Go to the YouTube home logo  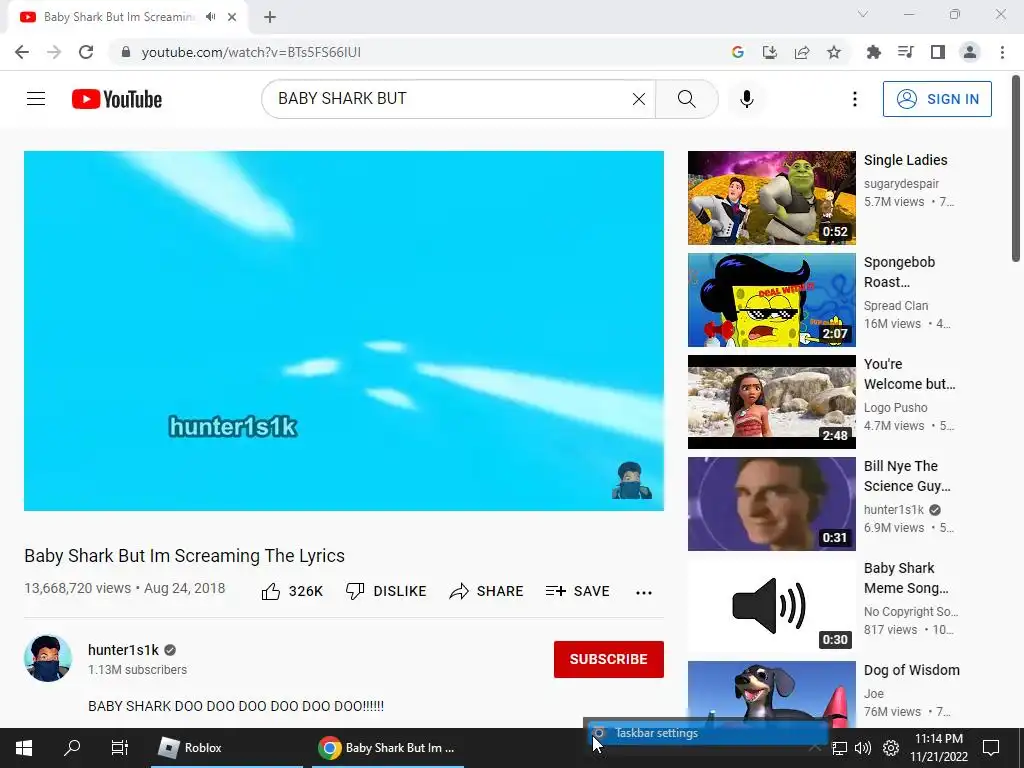(x=117, y=99)
